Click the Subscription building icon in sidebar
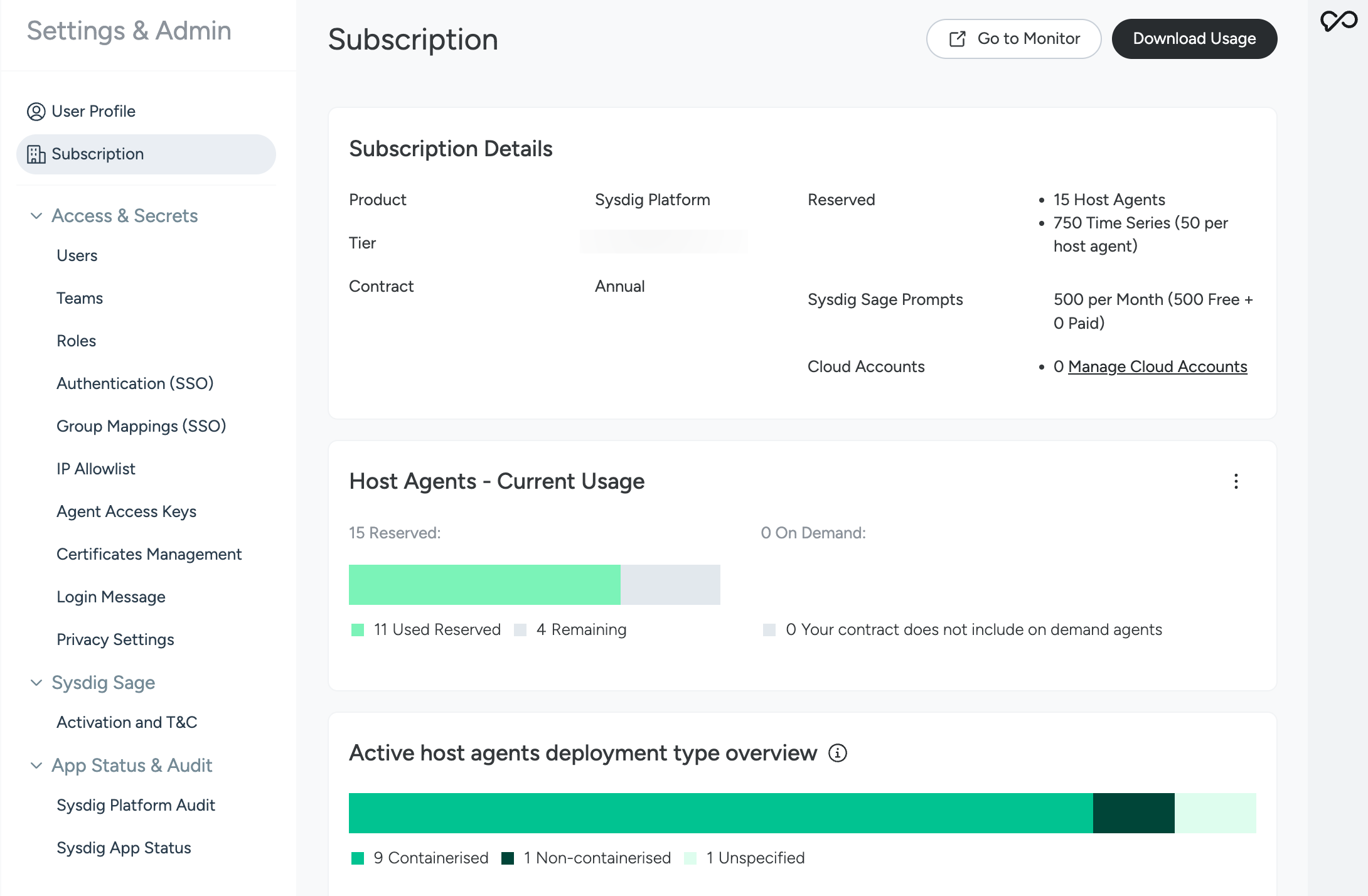Screen dimensions: 1368x896 (x=36, y=154)
